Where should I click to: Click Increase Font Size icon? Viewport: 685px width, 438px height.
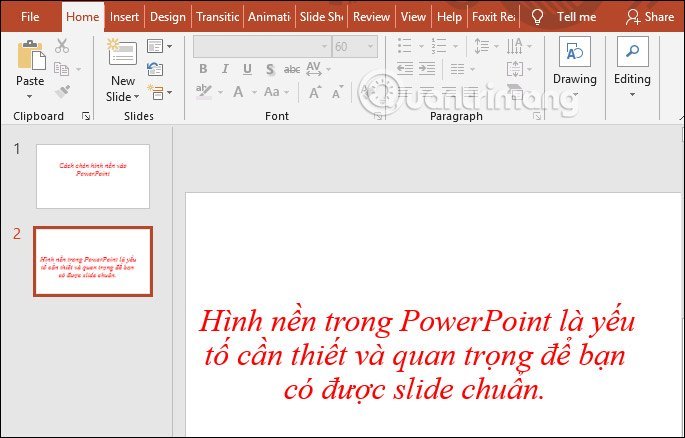click(x=315, y=92)
